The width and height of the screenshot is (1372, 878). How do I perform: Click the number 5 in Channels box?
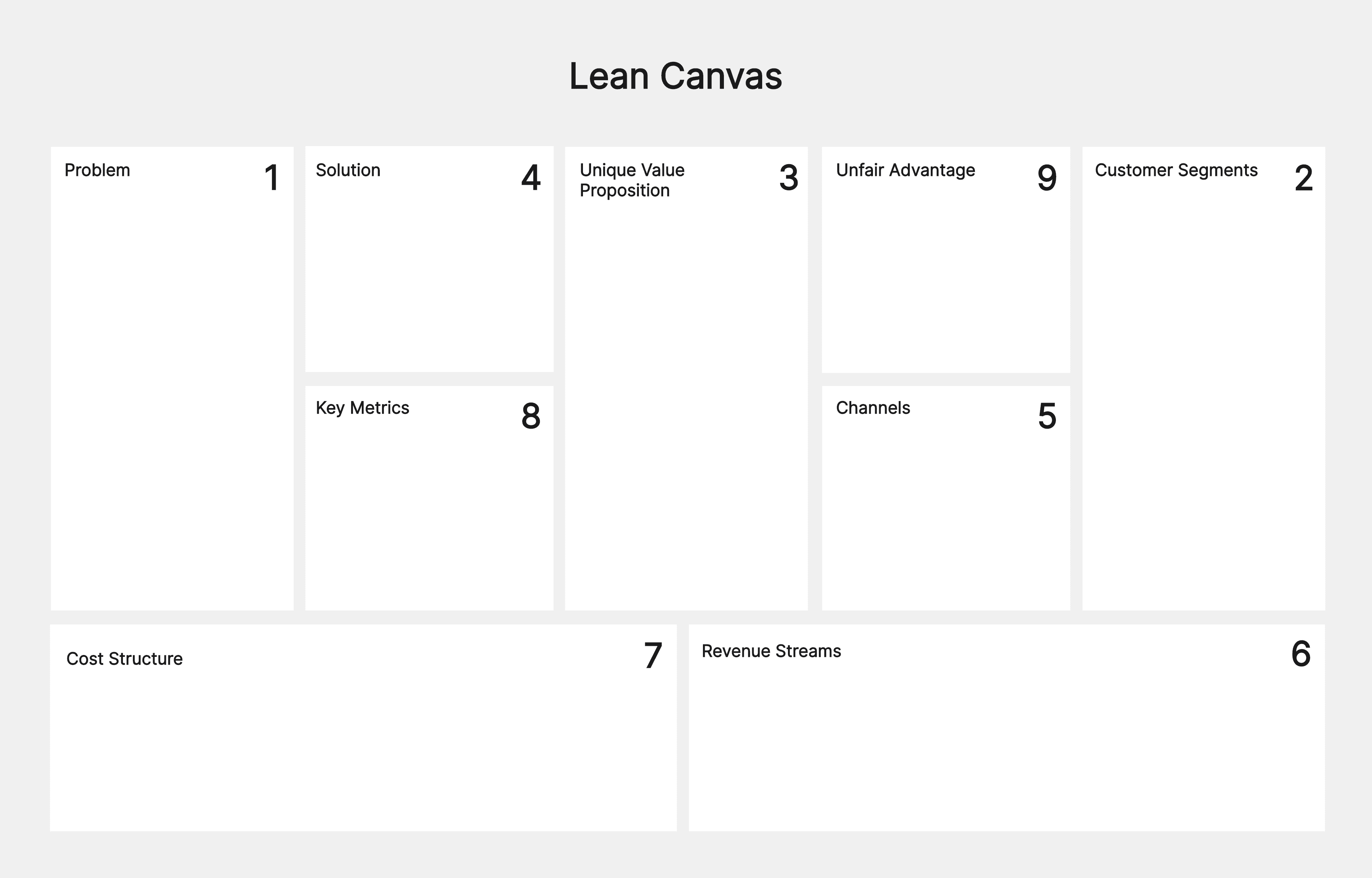1047,415
